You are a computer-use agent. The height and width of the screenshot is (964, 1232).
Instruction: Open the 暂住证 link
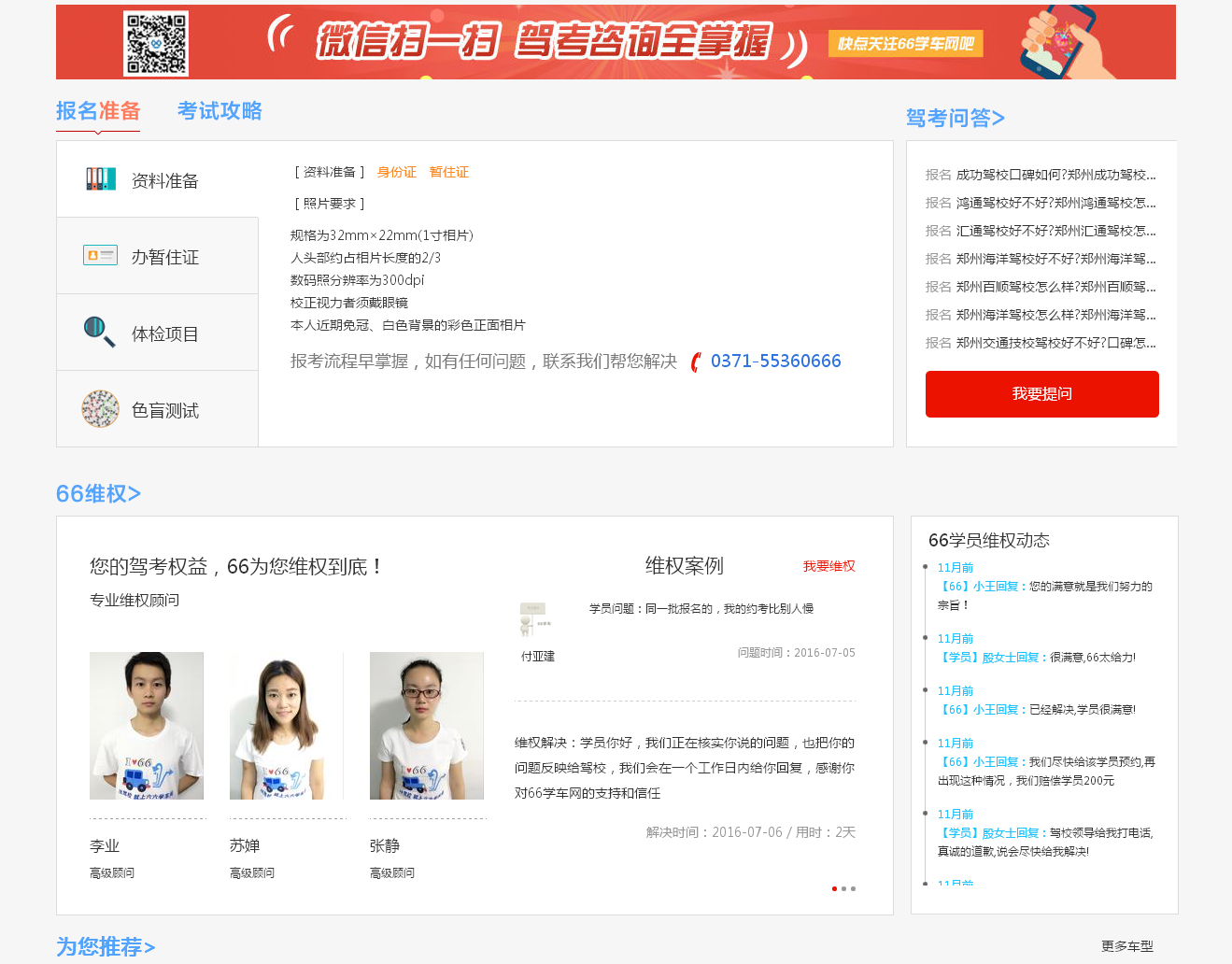(x=449, y=172)
